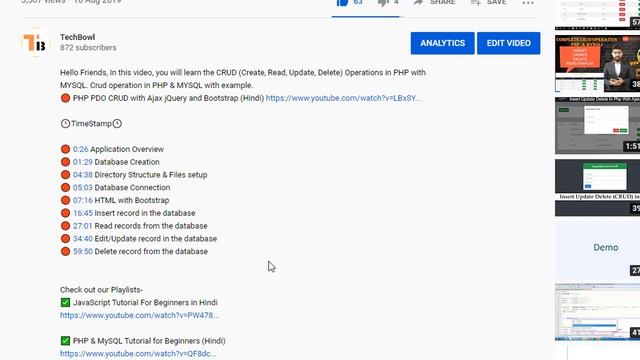Save video to a playlist
Image resolution: width=640 pixels, height=360 pixels.
pyautogui.click(x=488, y=2)
